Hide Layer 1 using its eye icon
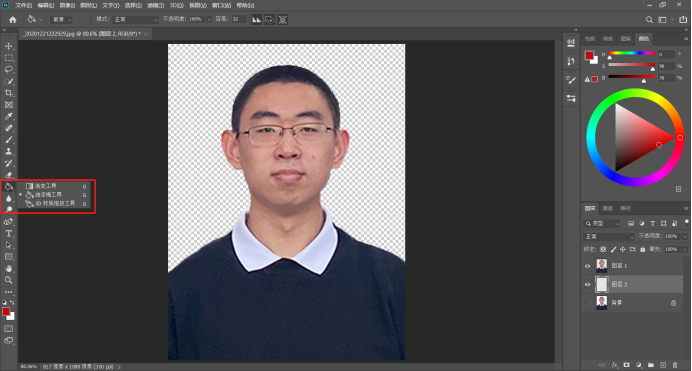 (587, 266)
